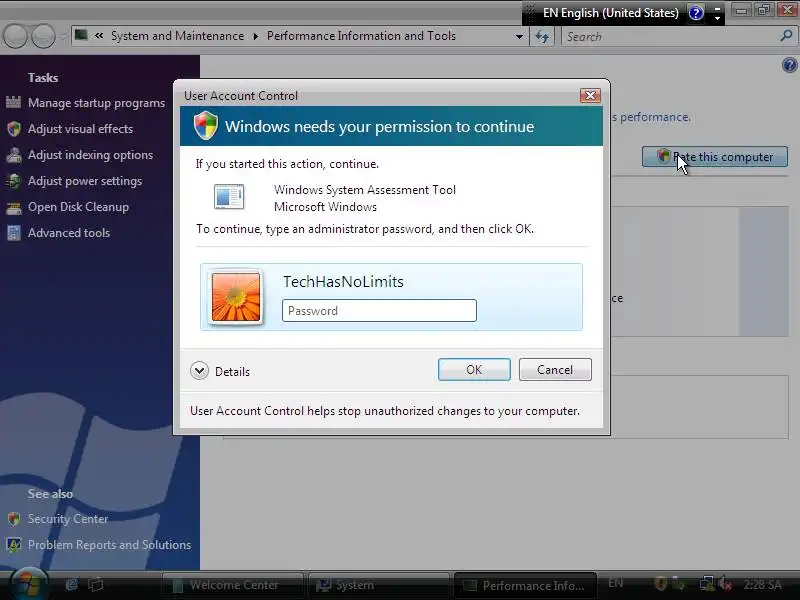Open Adjust power settings task
Viewport: 800px width, 600px height.
coord(85,181)
